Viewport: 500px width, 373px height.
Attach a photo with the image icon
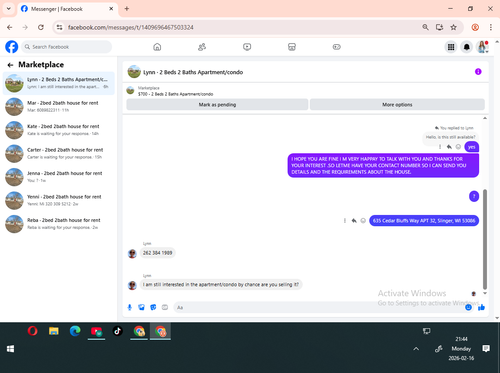click(141, 307)
